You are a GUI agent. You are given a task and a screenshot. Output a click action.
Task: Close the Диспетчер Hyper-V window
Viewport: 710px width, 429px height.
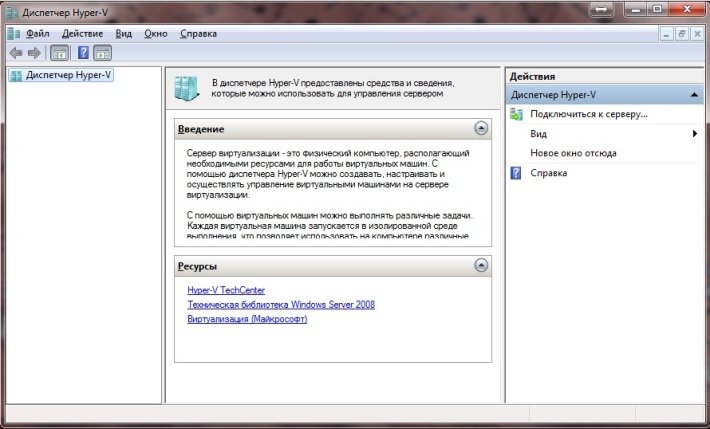[x=687, y=9]
